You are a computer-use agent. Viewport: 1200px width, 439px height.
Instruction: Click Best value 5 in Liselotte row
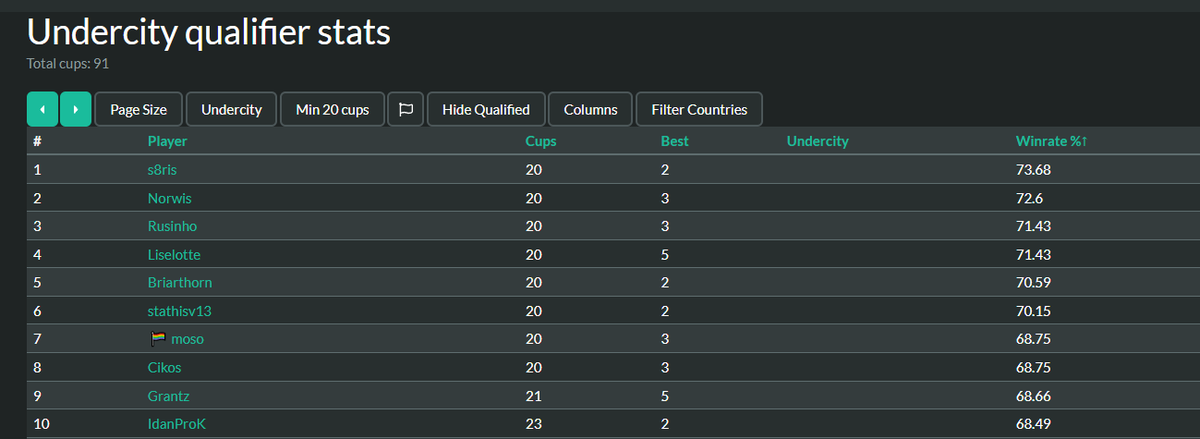tap(665, 254)
